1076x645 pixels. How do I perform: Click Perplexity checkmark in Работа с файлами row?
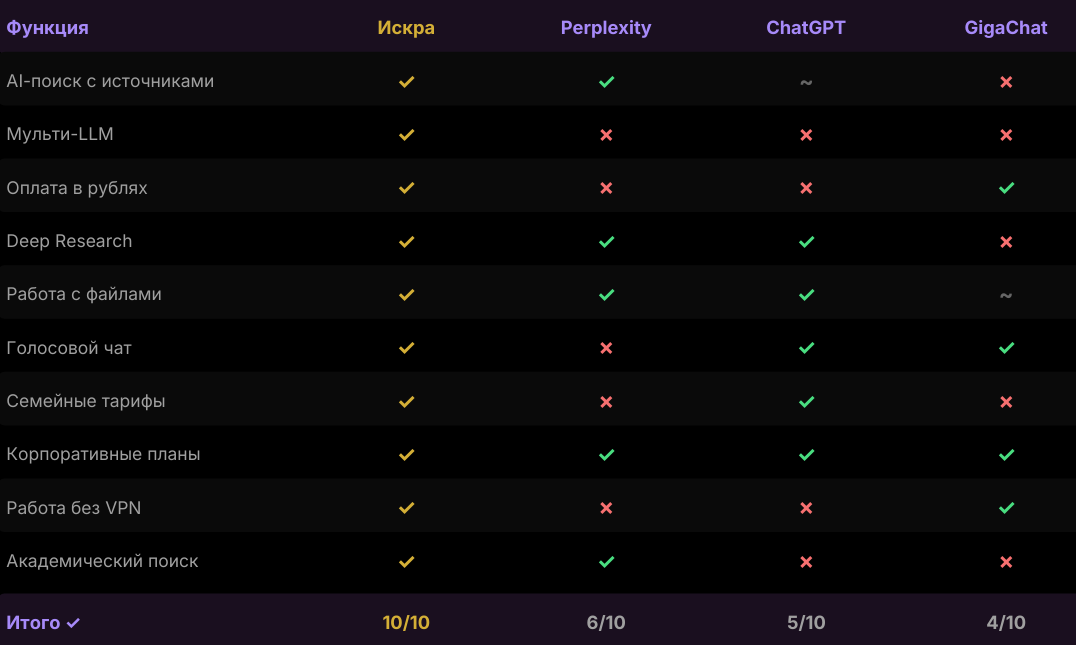[x=607, y=294]
